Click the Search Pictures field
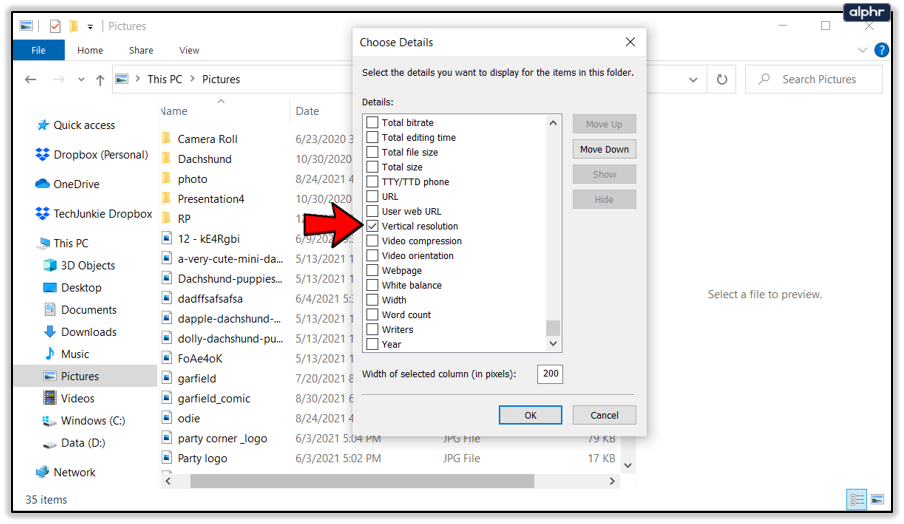This screenshot has width=904, height=524. click(813, 79)
